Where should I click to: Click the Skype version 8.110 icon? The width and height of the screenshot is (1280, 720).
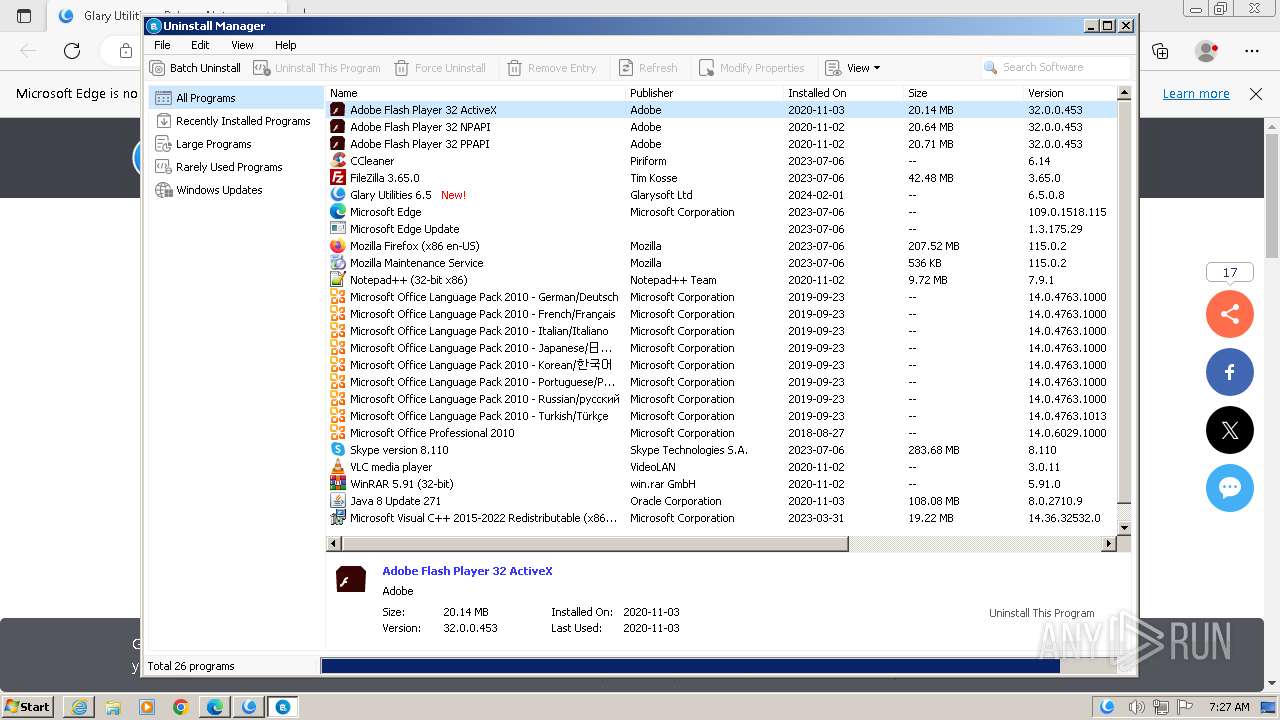[338, 450]
